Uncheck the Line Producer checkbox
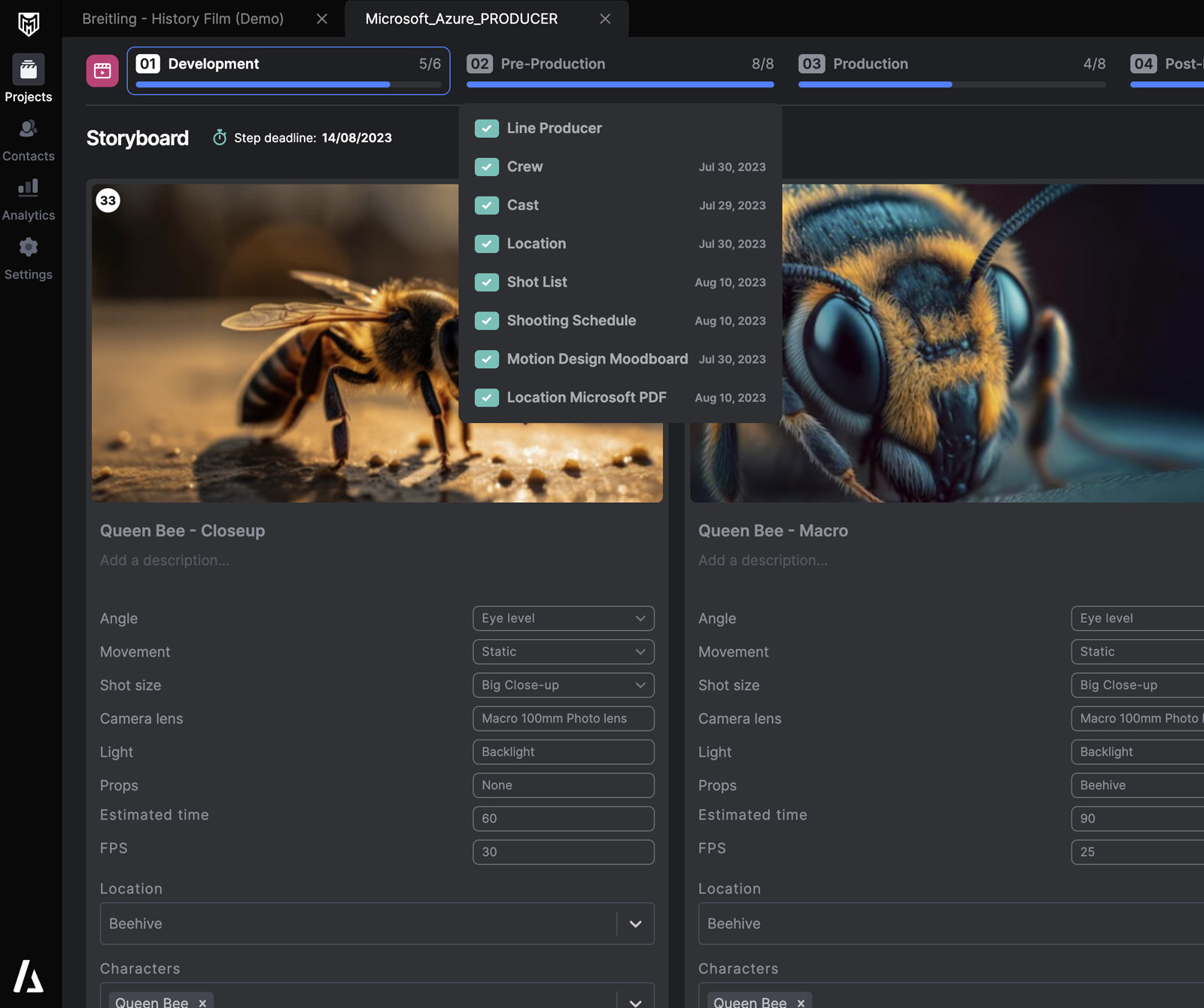 pos(487,129)
